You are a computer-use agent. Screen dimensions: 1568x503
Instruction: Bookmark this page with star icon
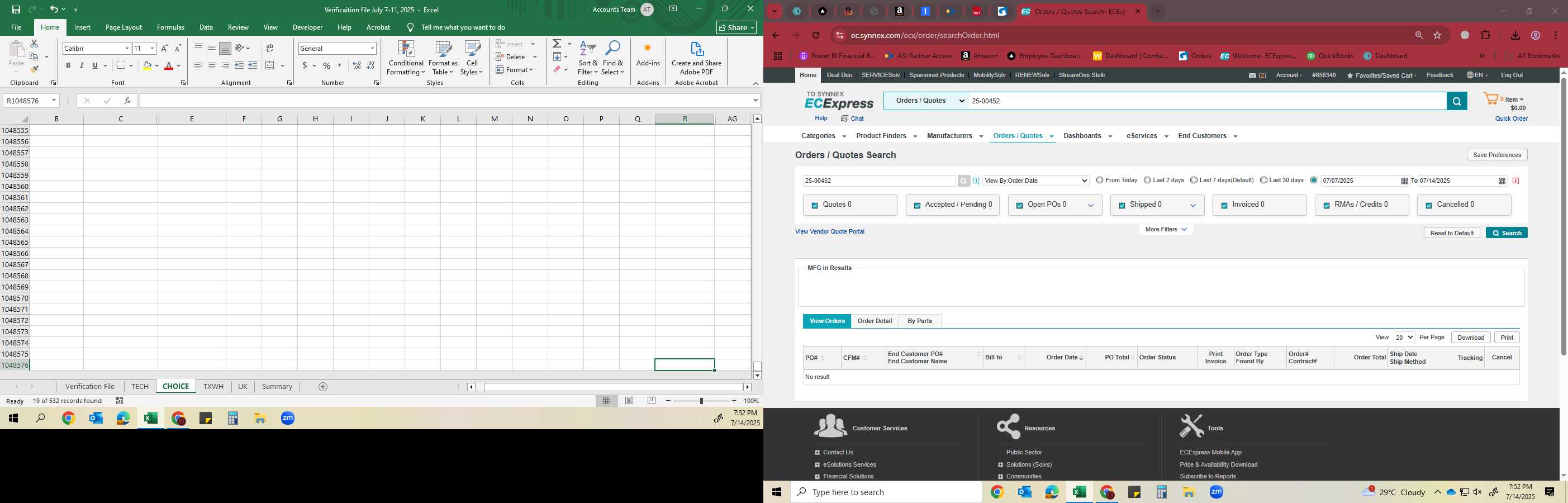pyautogui.click(x=1438, y=35)
